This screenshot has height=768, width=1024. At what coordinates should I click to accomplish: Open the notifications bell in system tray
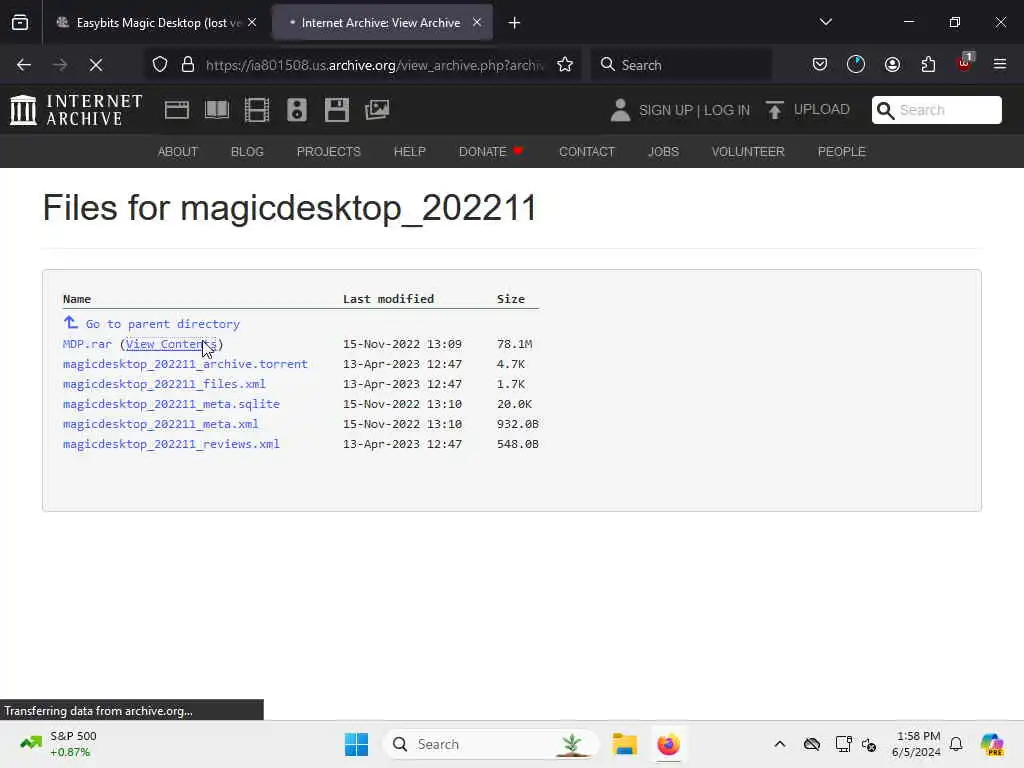[x=956, y=744]
